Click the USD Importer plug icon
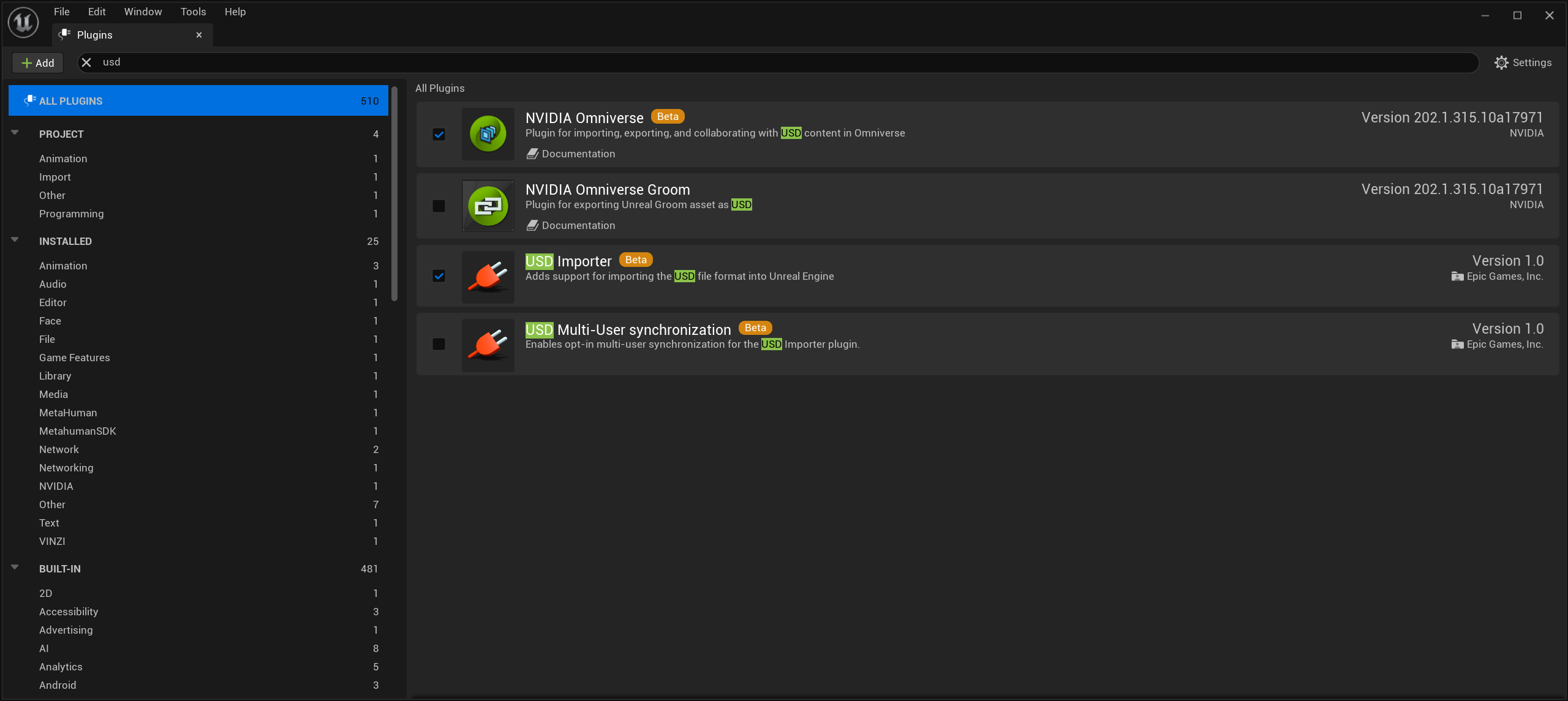This screenshot has height=701, width=1568. tap(488, 277)
